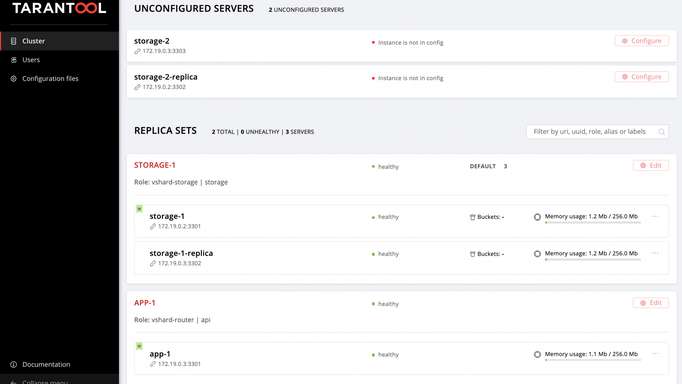The width and height of the screenshot is (682, 384).
Task: Click the Configuration files gear icon
Action: click(x=13, y=78)
